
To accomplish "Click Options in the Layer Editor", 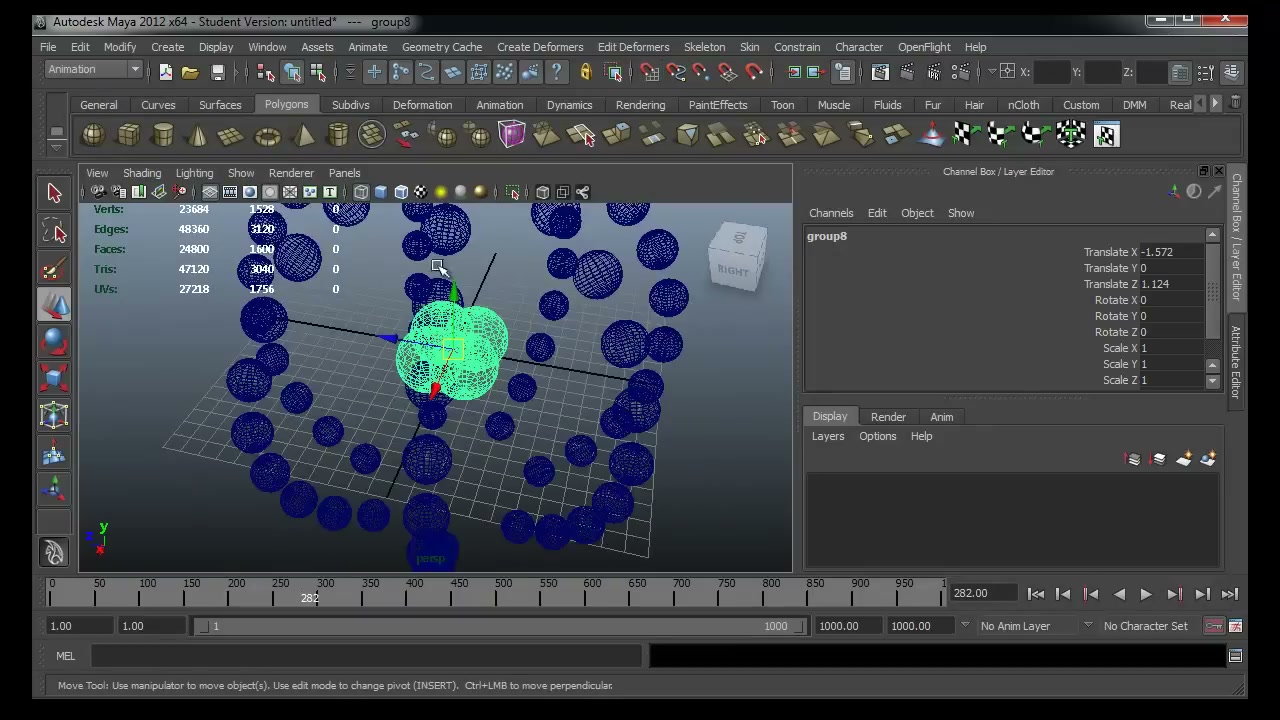I will click(877, 436).
